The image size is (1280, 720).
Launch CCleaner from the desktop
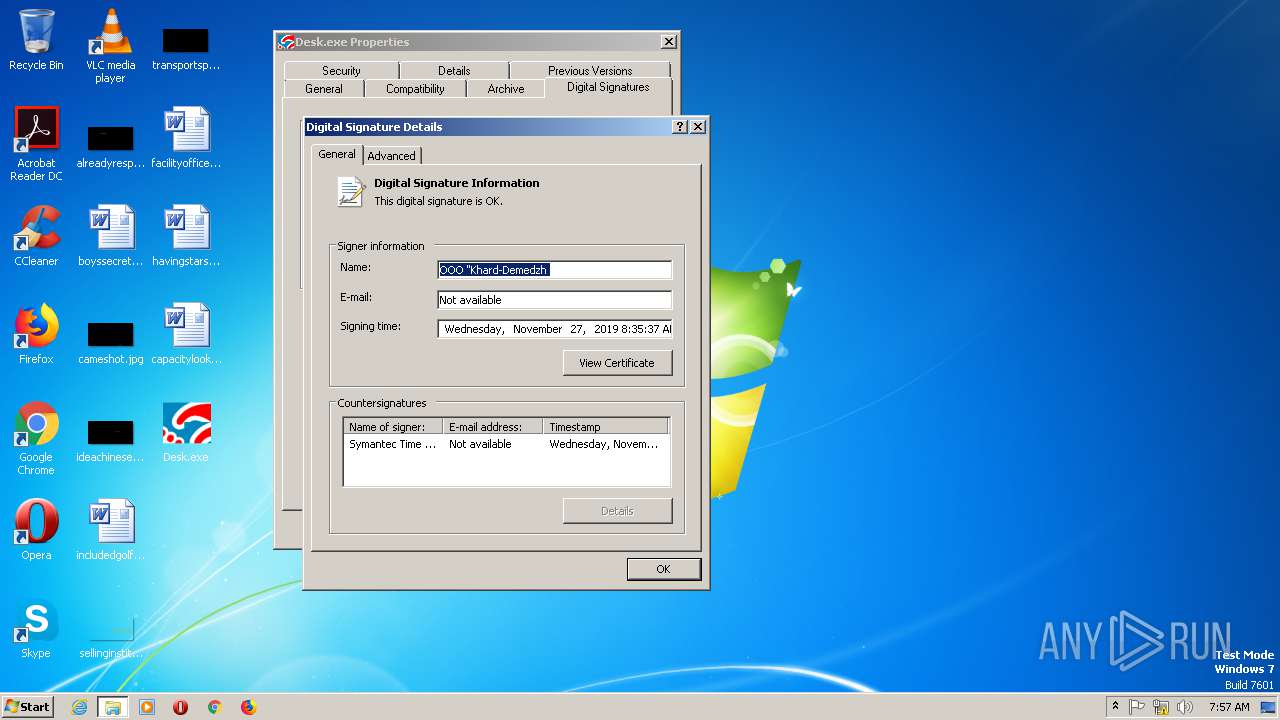pyautogui.click(x=36, y=236)
